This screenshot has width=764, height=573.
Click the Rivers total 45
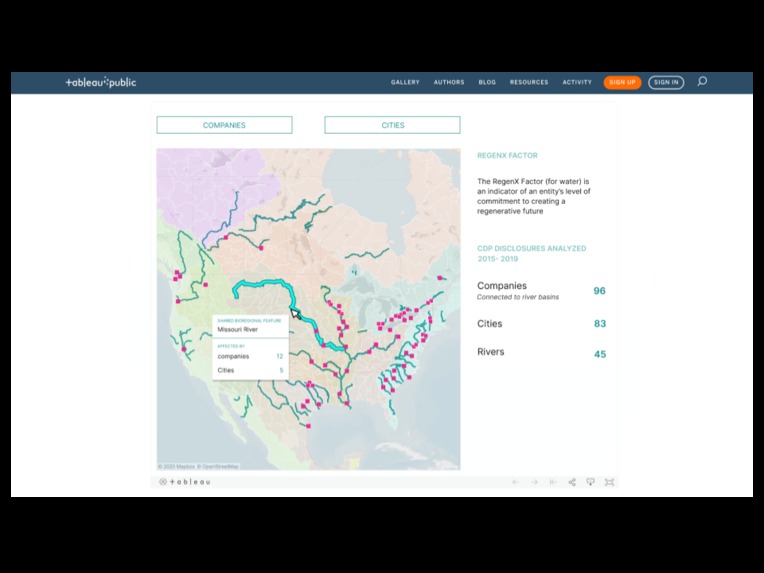click(600, 354)
